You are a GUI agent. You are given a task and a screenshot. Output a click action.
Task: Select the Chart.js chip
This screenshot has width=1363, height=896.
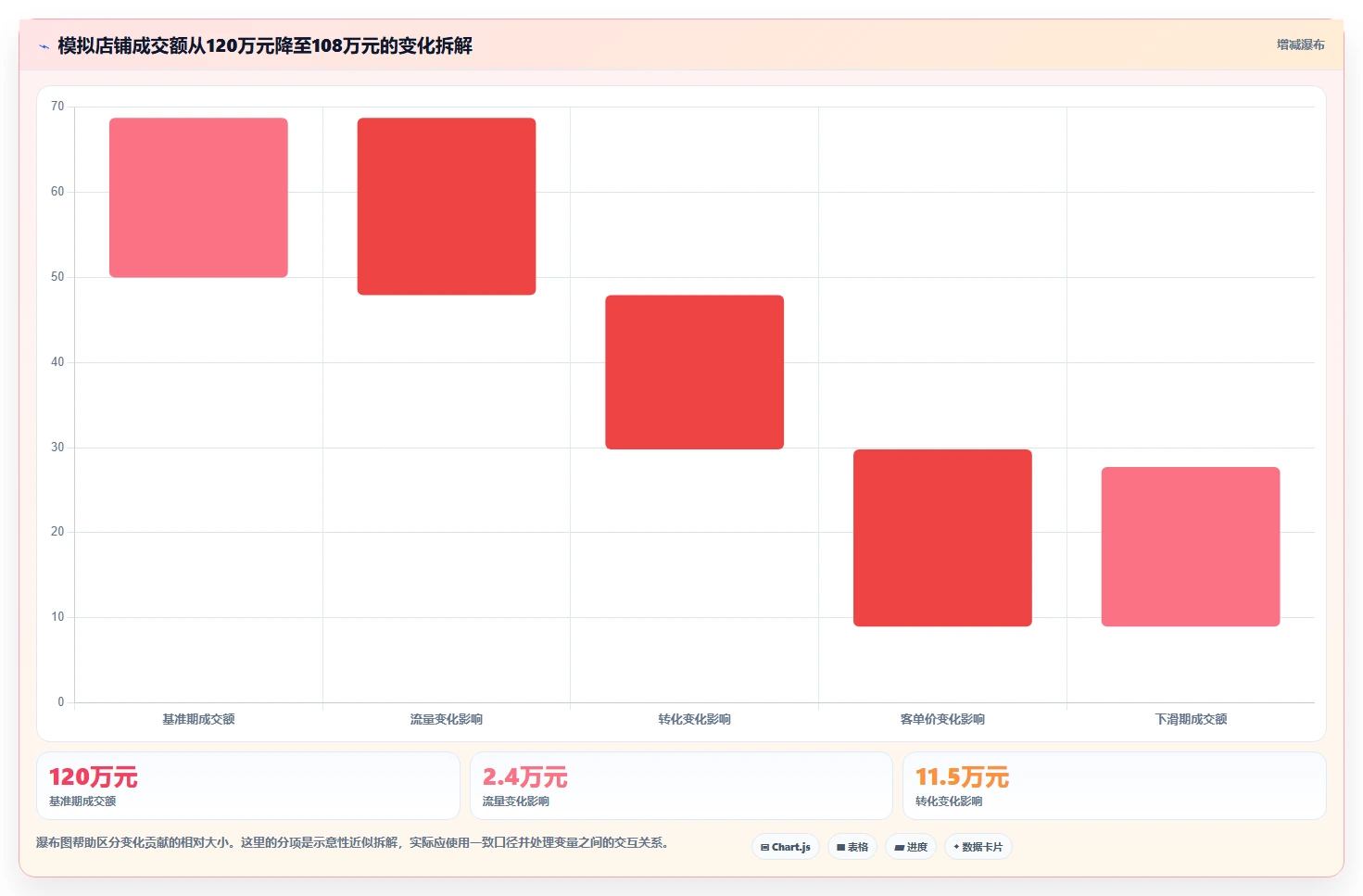[x=786, y=847]
